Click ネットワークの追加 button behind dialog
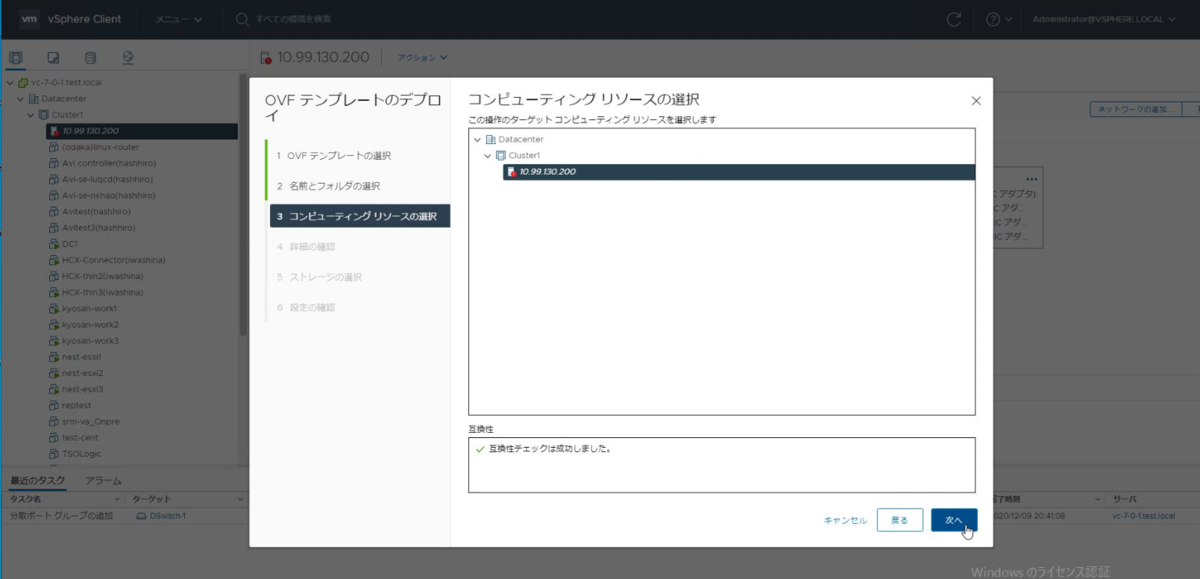The image size is (1200, 579). 1134,109
